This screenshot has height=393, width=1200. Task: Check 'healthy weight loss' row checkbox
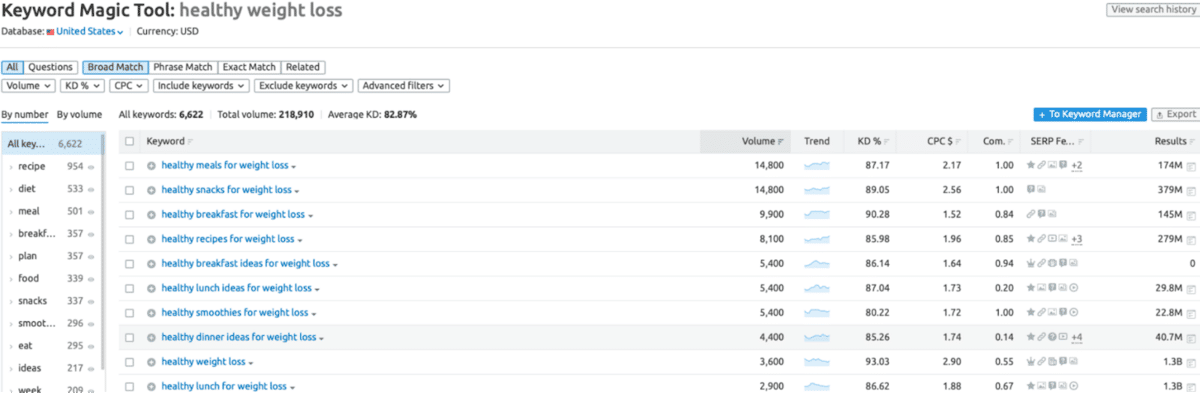[129, 362]
